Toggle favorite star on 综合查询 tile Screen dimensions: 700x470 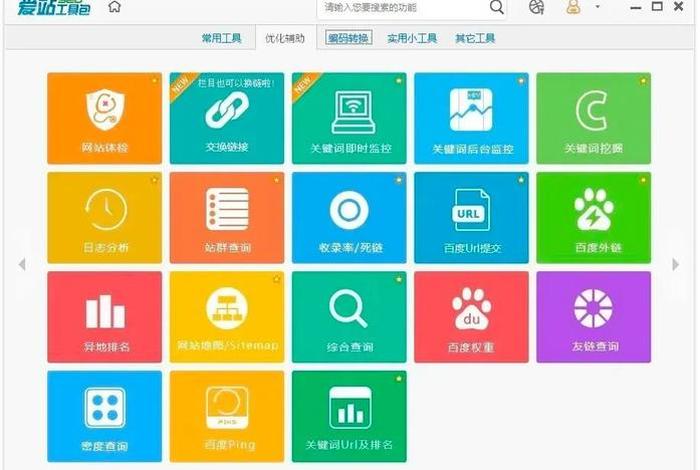coord(399,279)
